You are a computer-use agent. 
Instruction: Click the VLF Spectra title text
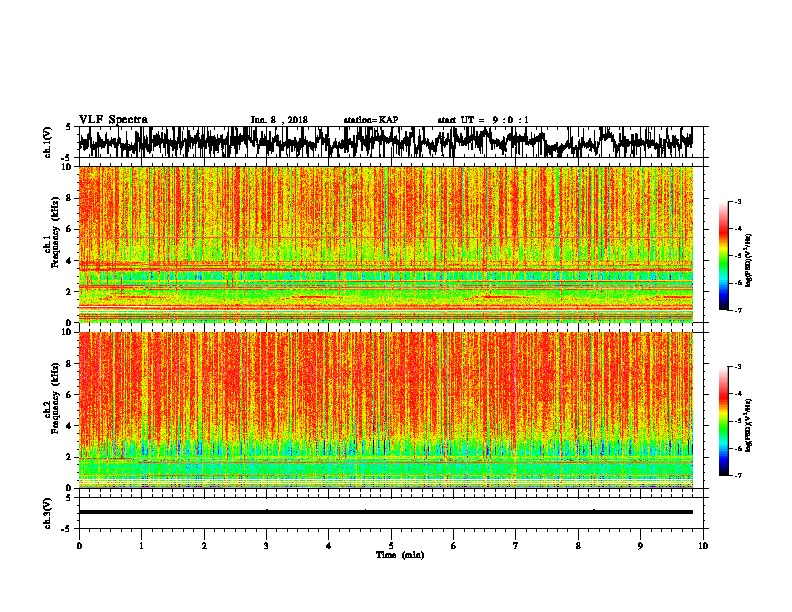(113, 120)
